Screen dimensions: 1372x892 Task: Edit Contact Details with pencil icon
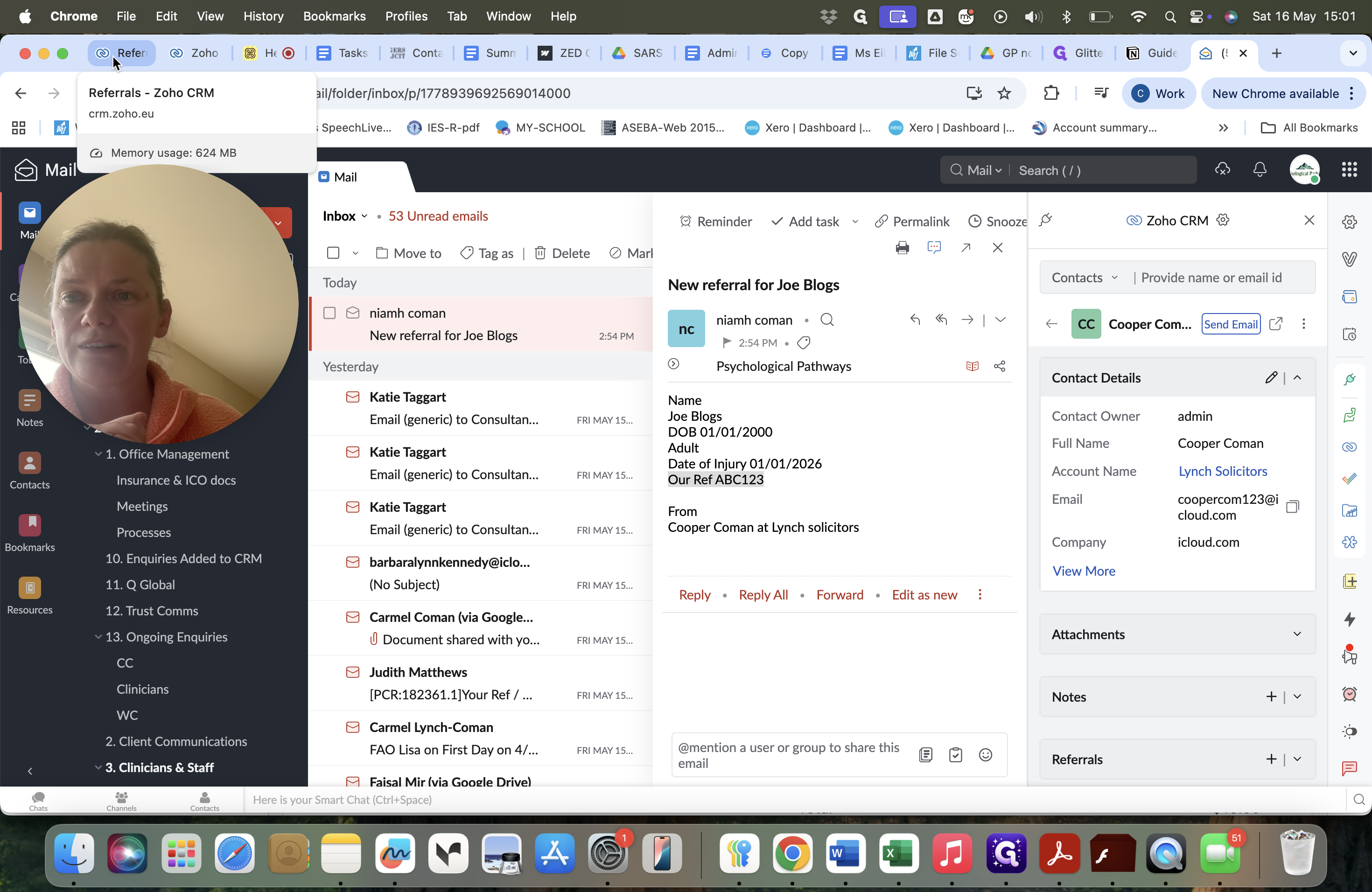[x=1271, y=377]
